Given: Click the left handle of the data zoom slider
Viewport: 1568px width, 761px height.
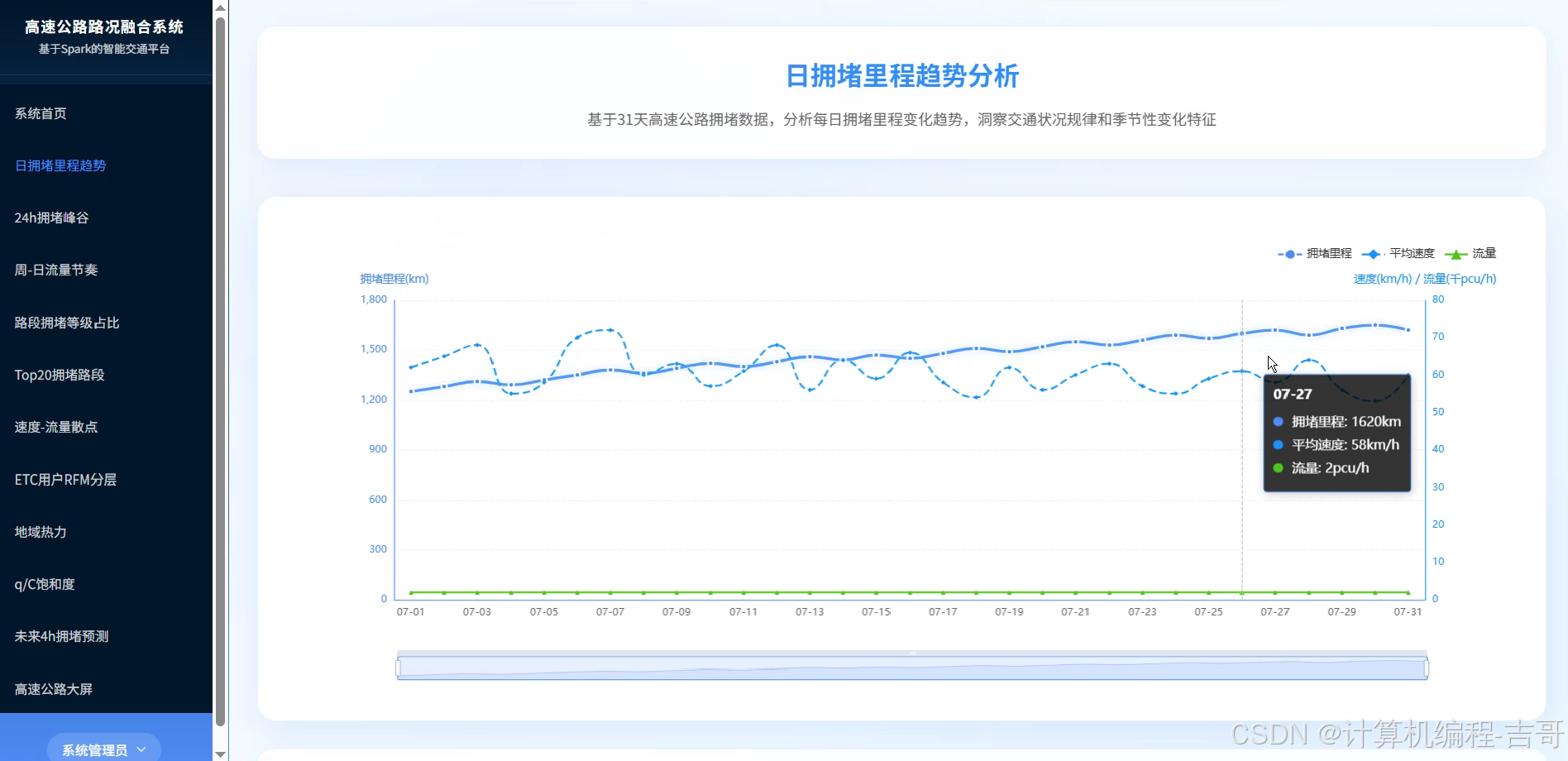Looking at the screenshot, I should click(398, 668).
